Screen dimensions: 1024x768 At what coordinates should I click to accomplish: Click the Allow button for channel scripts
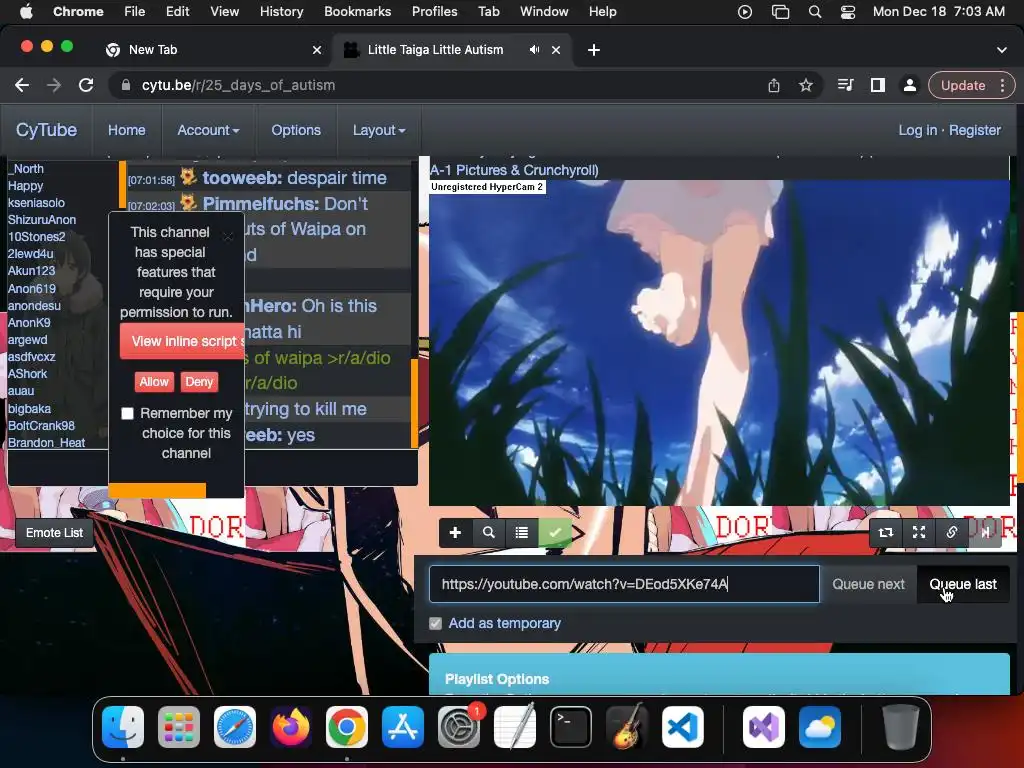point(154,382)
